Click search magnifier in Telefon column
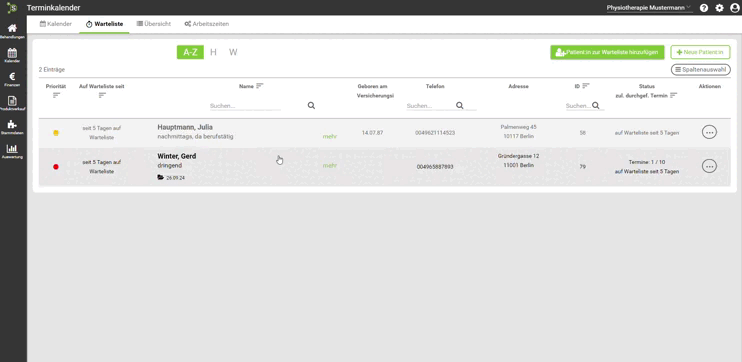 (459, 106)
